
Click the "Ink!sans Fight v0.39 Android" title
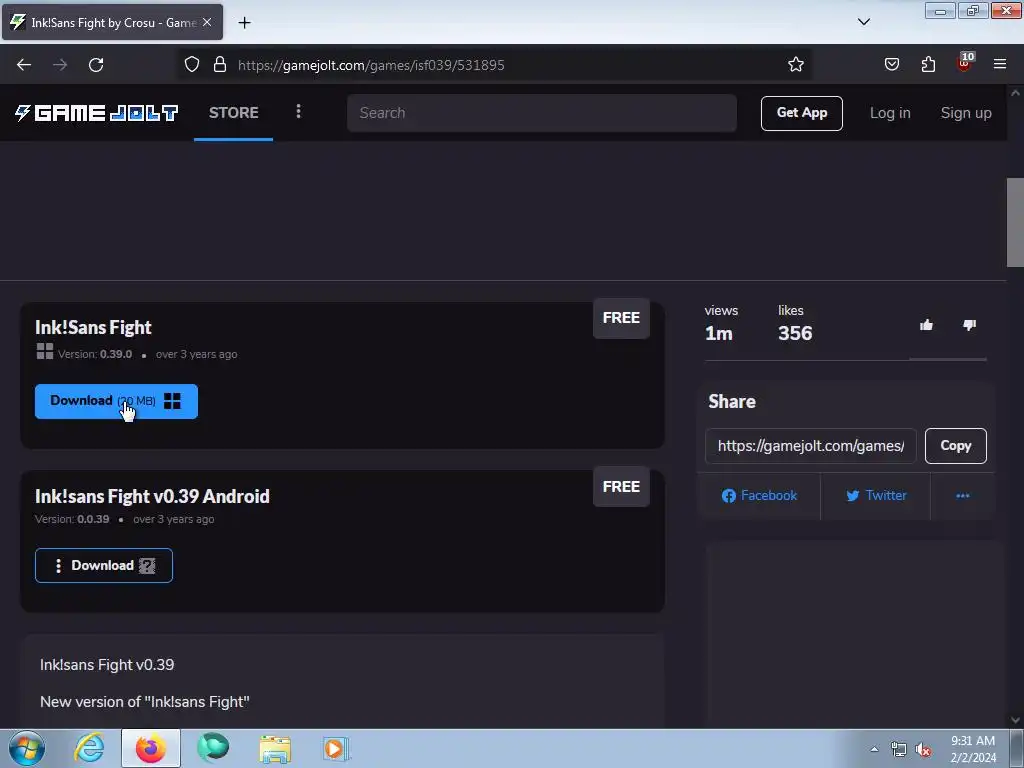(152, 496)
